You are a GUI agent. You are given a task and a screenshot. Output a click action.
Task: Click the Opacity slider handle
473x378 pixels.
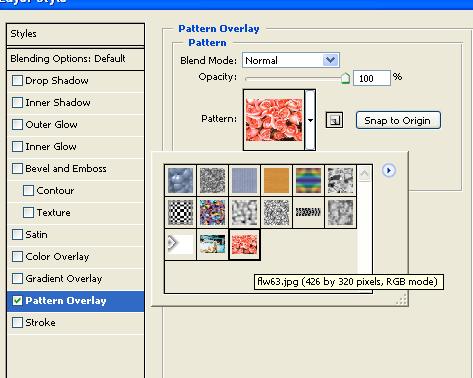(345, 78)
